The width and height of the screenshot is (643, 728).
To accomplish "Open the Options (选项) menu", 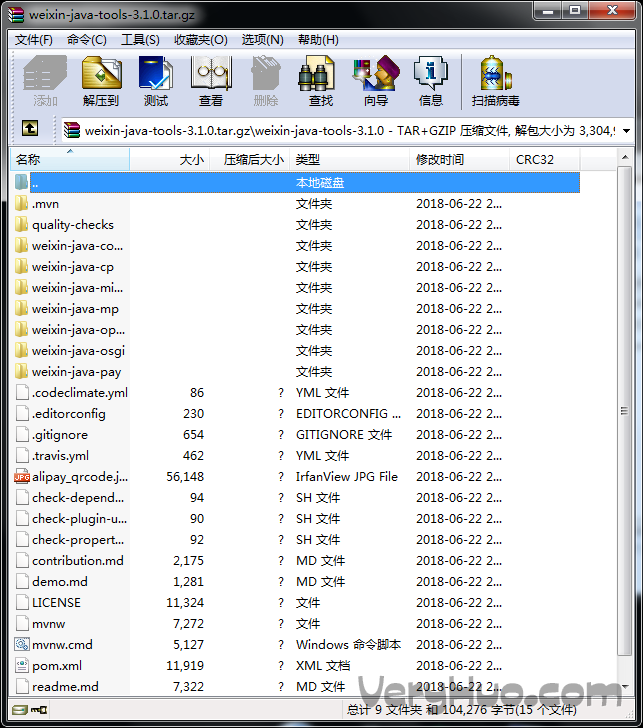I will pyautogui.click(x=262, y=40).
